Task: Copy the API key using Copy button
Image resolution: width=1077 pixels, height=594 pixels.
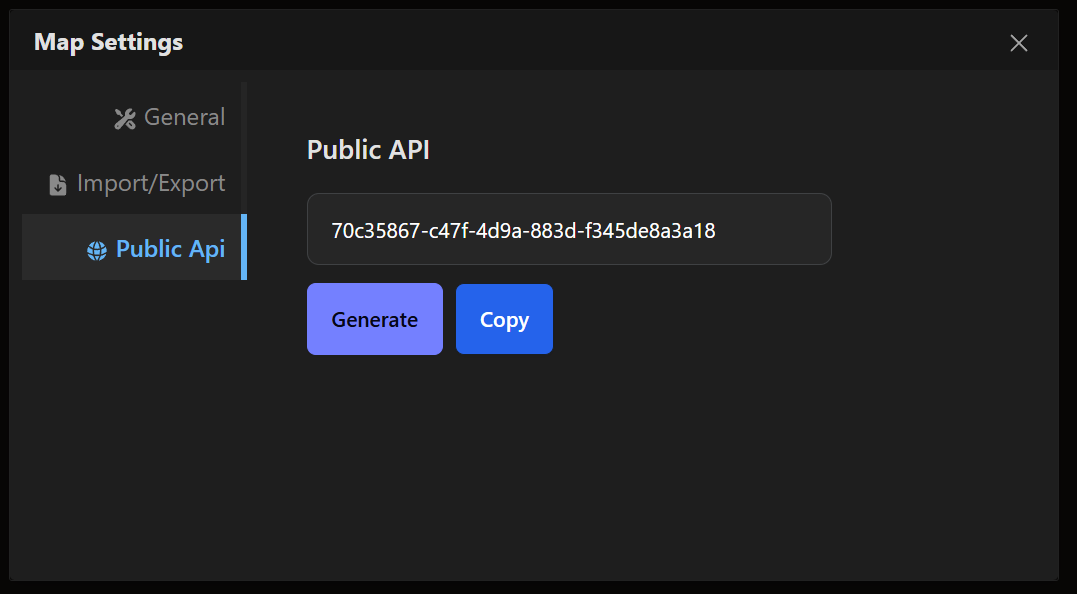Action: [504, 318]
